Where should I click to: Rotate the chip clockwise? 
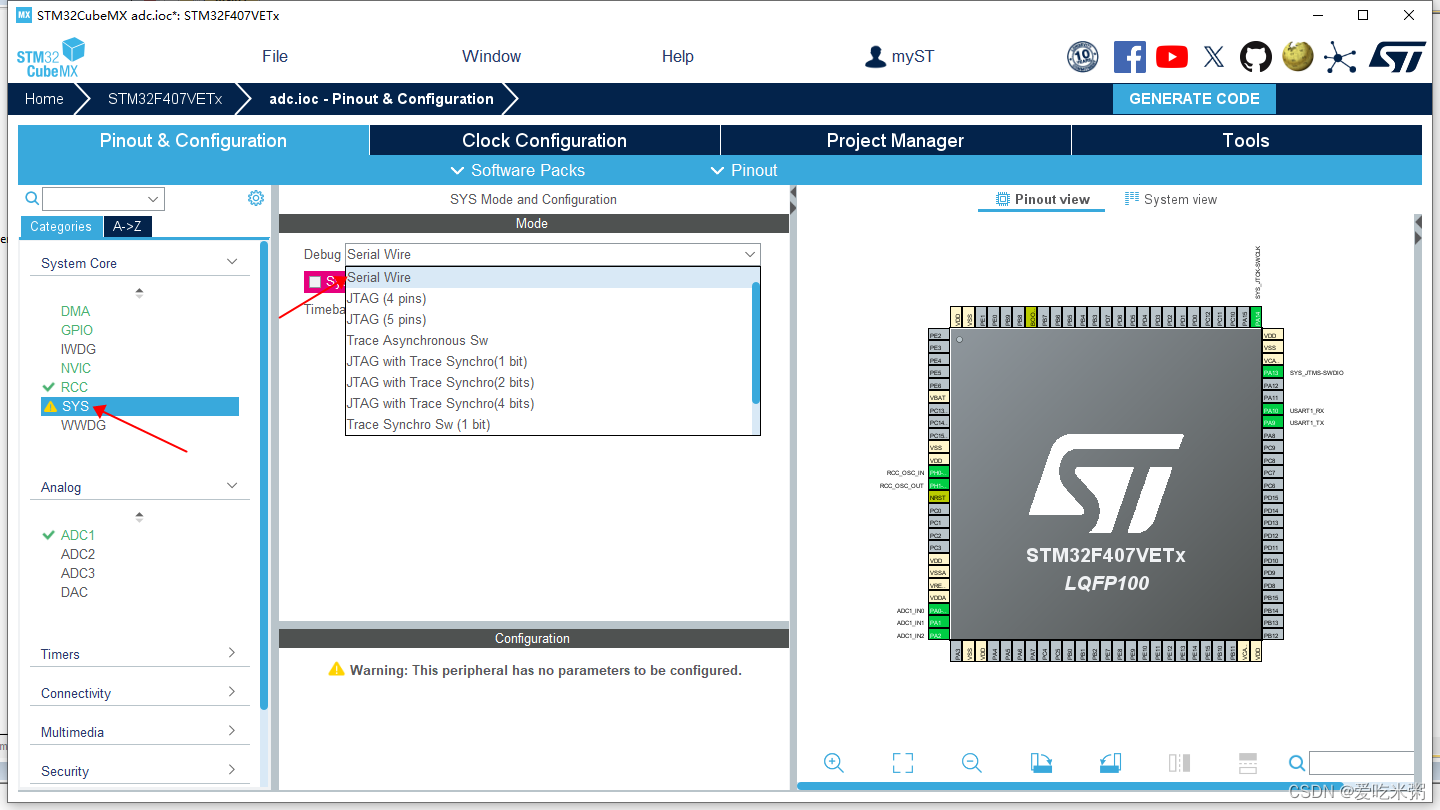click(x=1041, y=763)
